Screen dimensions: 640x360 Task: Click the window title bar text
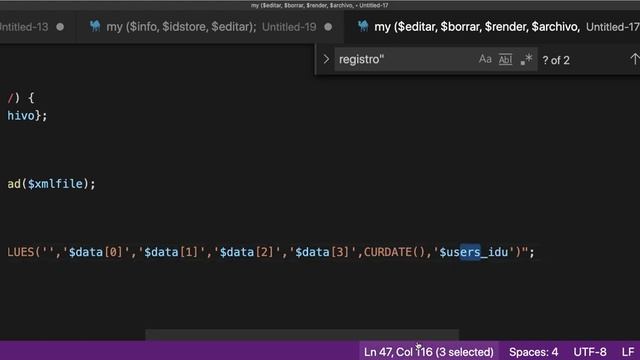click(320, 5)
